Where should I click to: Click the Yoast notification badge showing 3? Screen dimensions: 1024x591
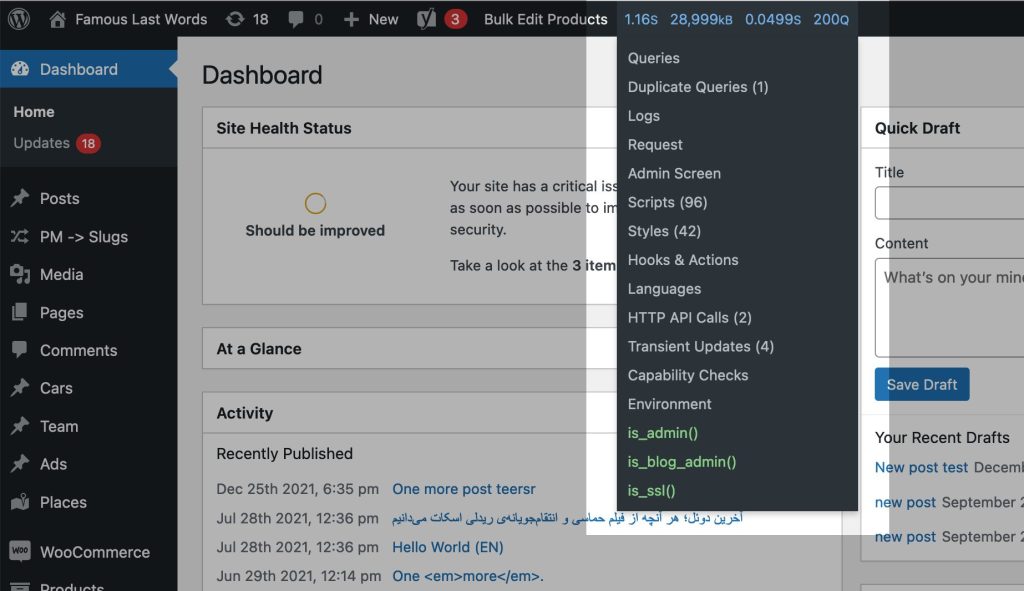[x=455, y=20]
